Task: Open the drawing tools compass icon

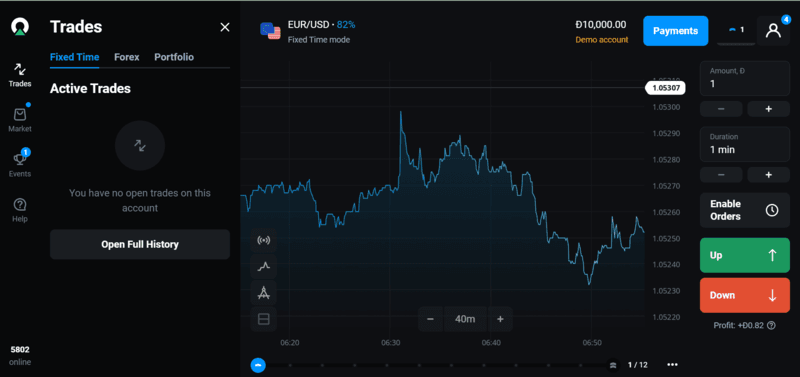Action: (264, 293)
